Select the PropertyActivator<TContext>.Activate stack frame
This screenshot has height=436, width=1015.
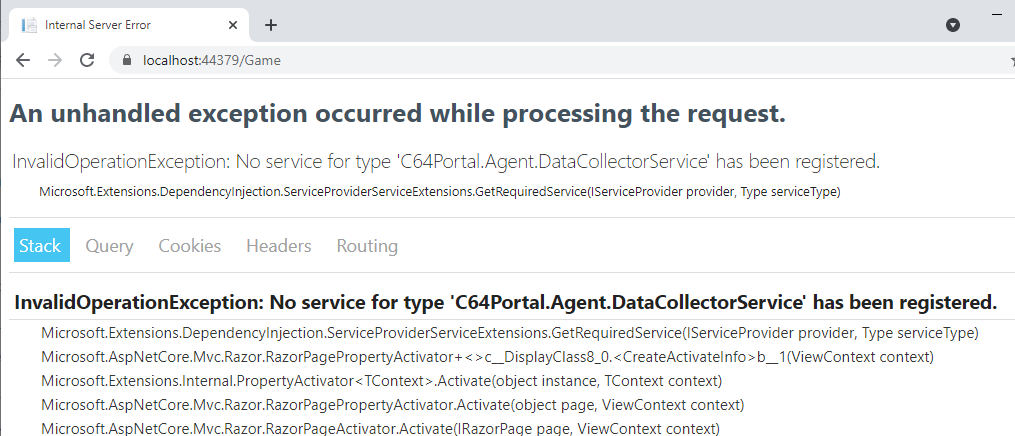pyautogui.click(x=381, y=380)
